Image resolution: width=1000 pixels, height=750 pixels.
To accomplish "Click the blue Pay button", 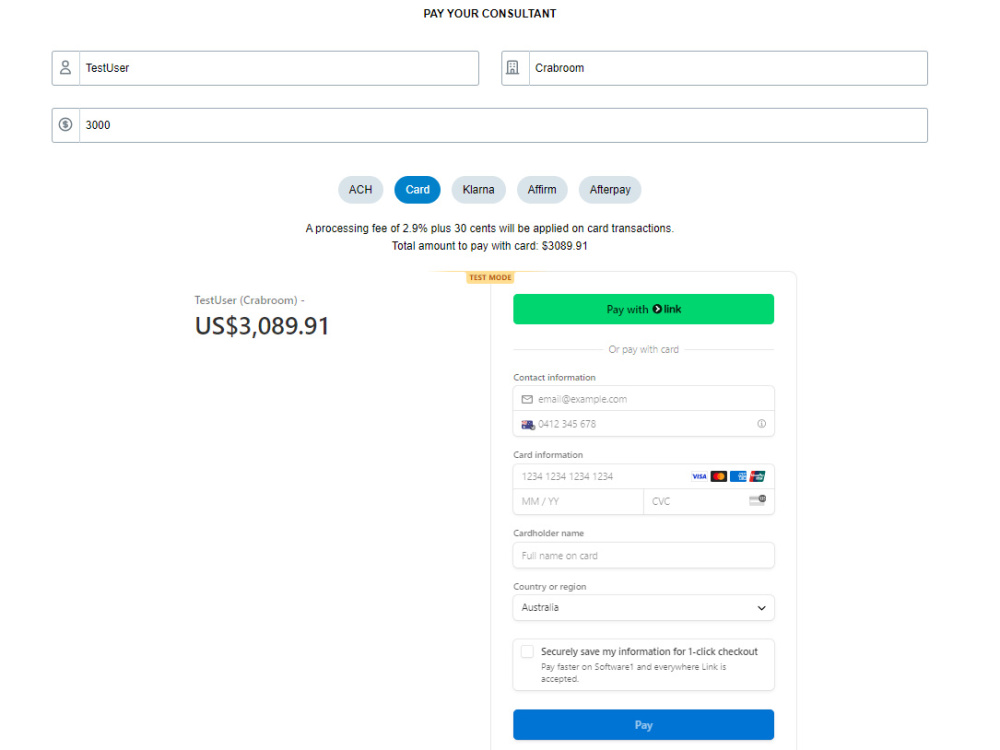I will (x=643, y=725).
